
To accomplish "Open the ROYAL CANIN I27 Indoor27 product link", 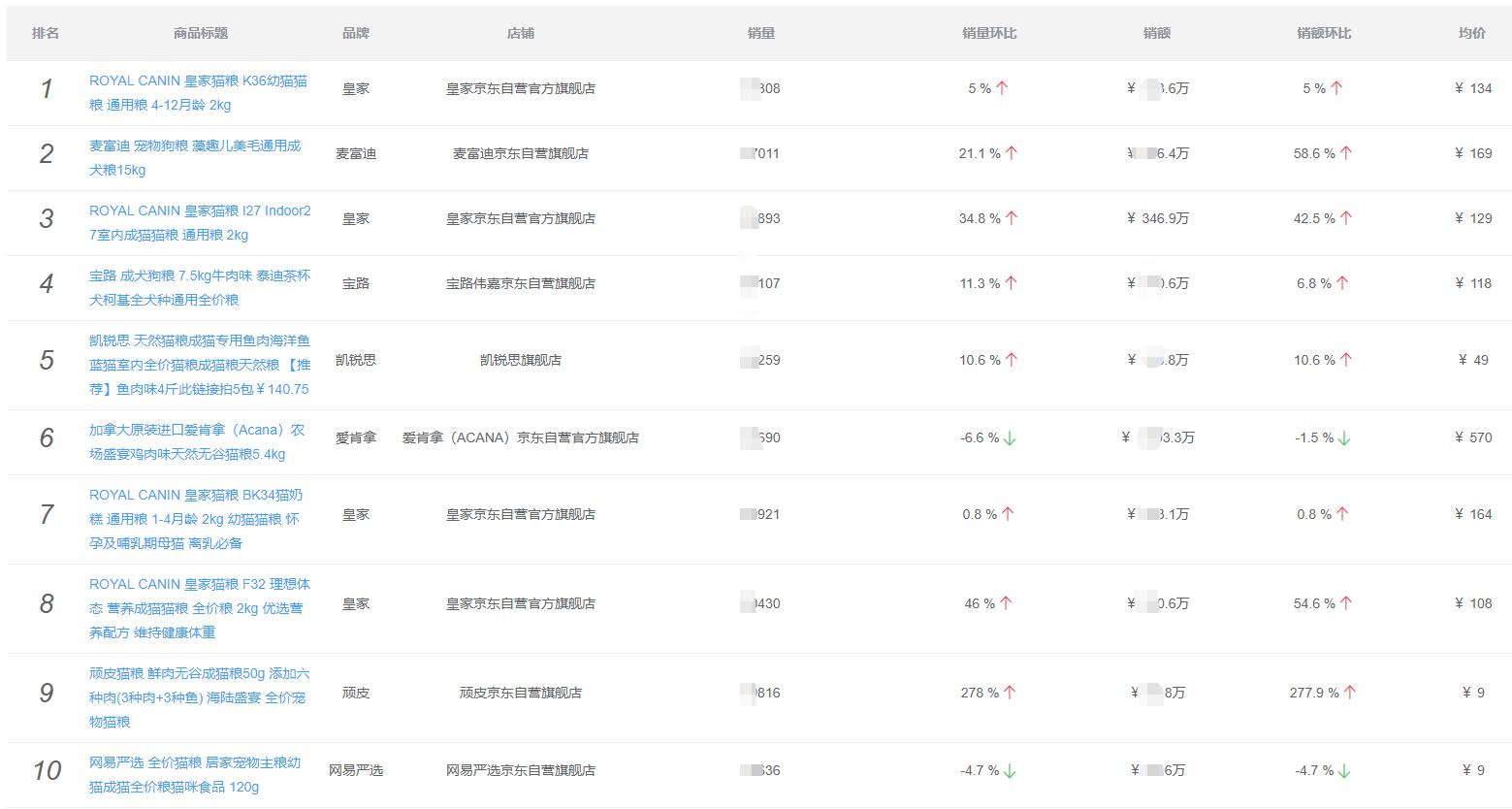I will (x=200, y=223).
